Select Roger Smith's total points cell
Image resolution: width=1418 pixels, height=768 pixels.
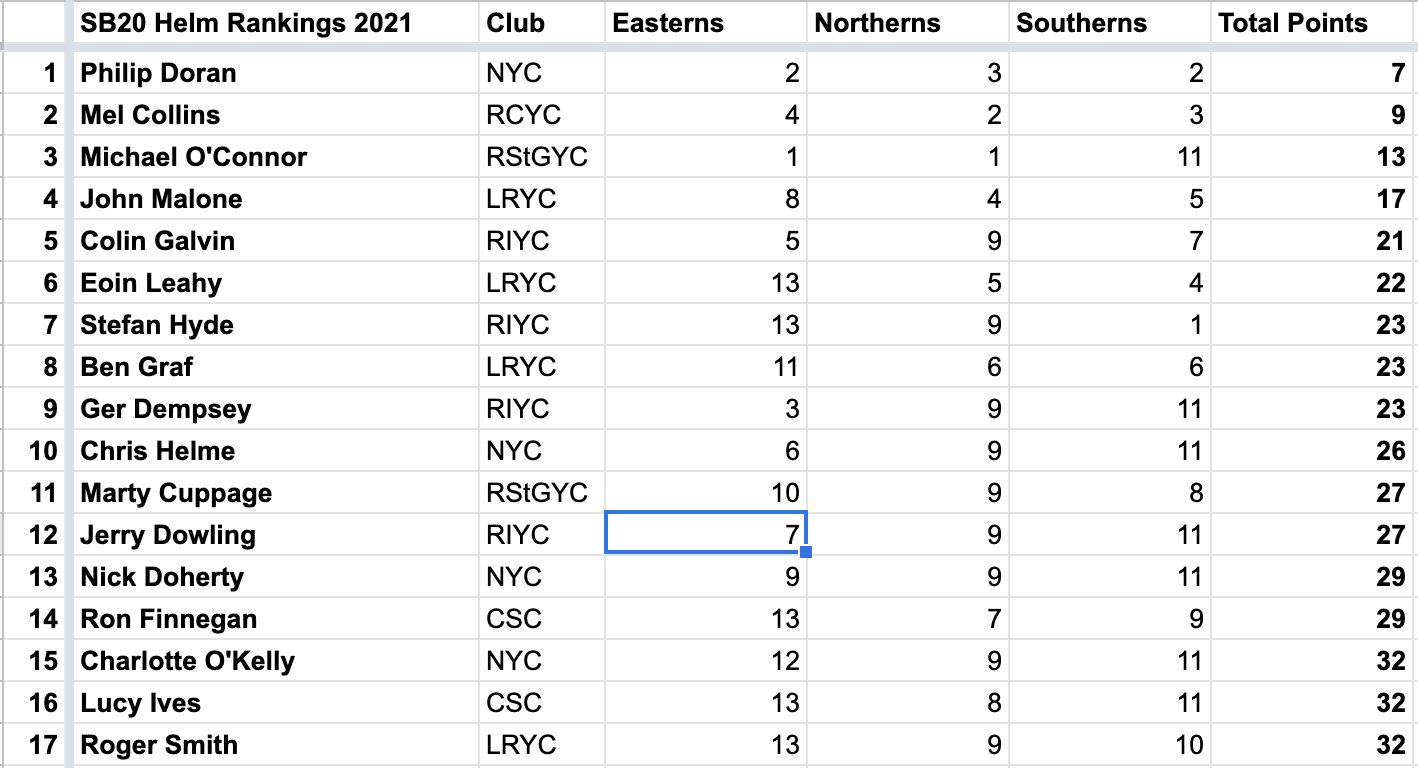tap(1312, 745)
